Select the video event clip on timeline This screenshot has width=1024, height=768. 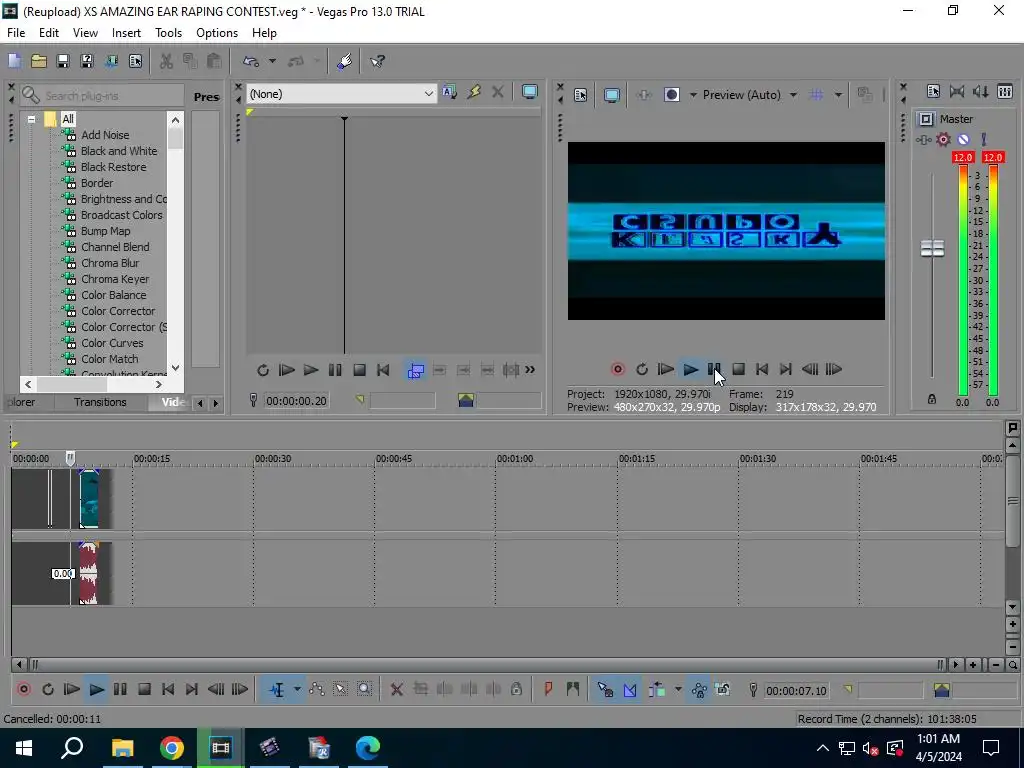(x=89, y=498)
